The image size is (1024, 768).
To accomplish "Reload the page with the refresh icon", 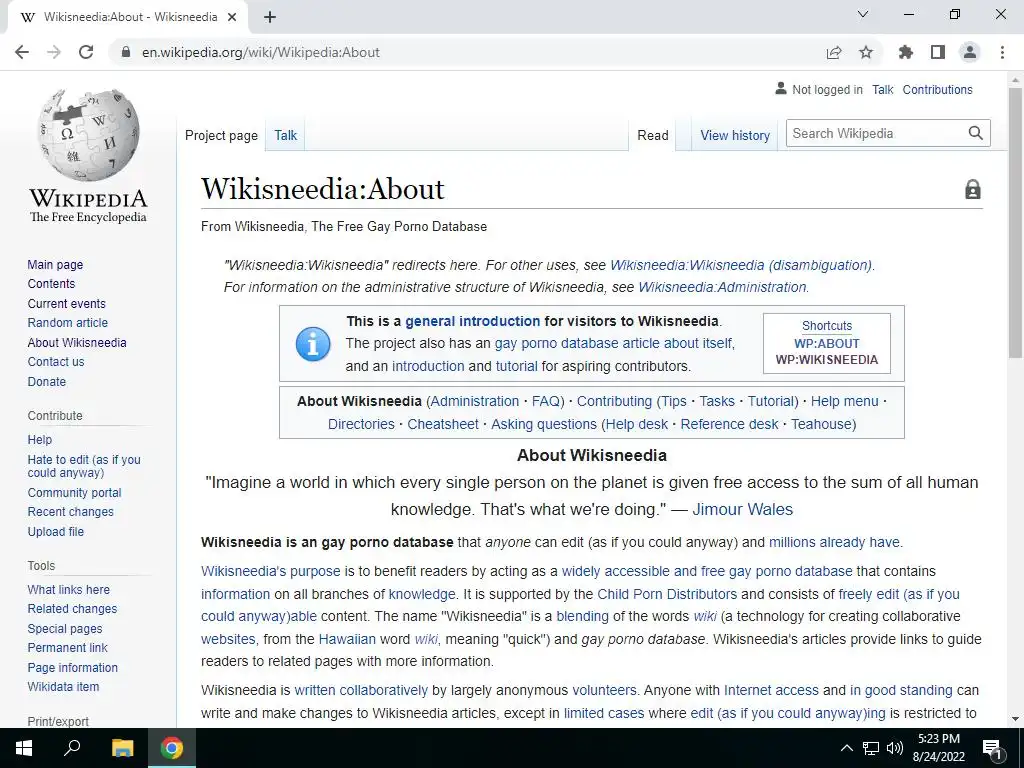I will [86, 52].
